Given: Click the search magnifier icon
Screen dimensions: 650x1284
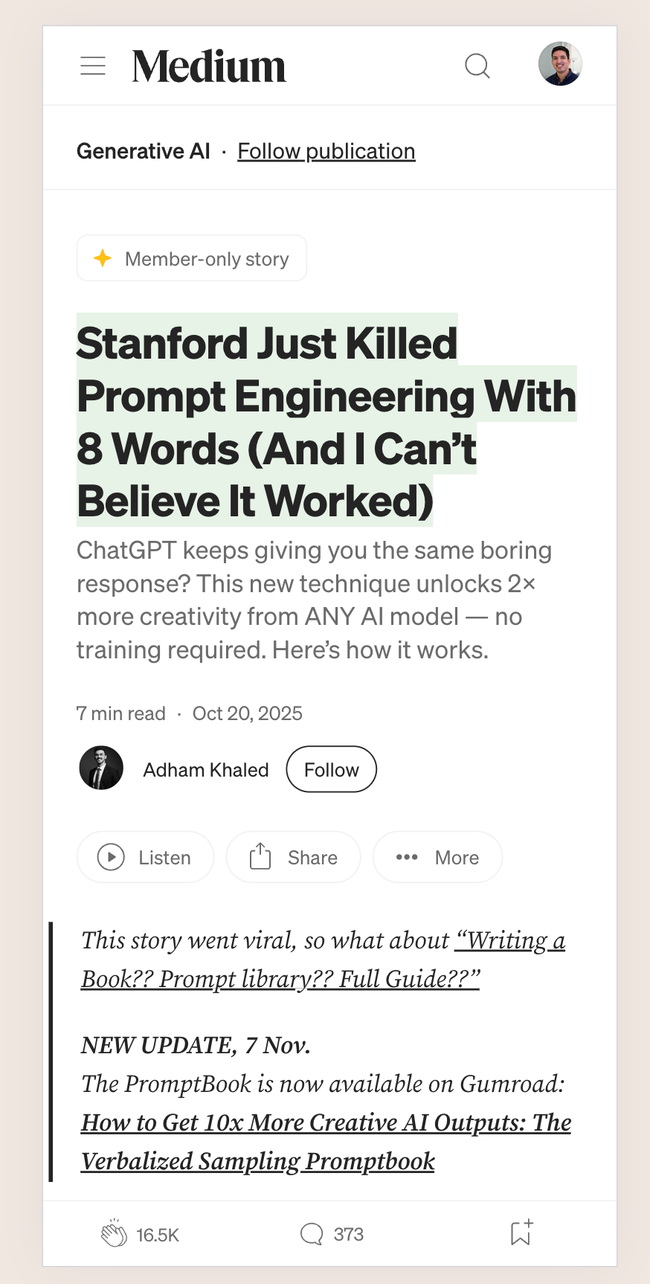Looking at the screenshot, I should click(x=478, y=66).
